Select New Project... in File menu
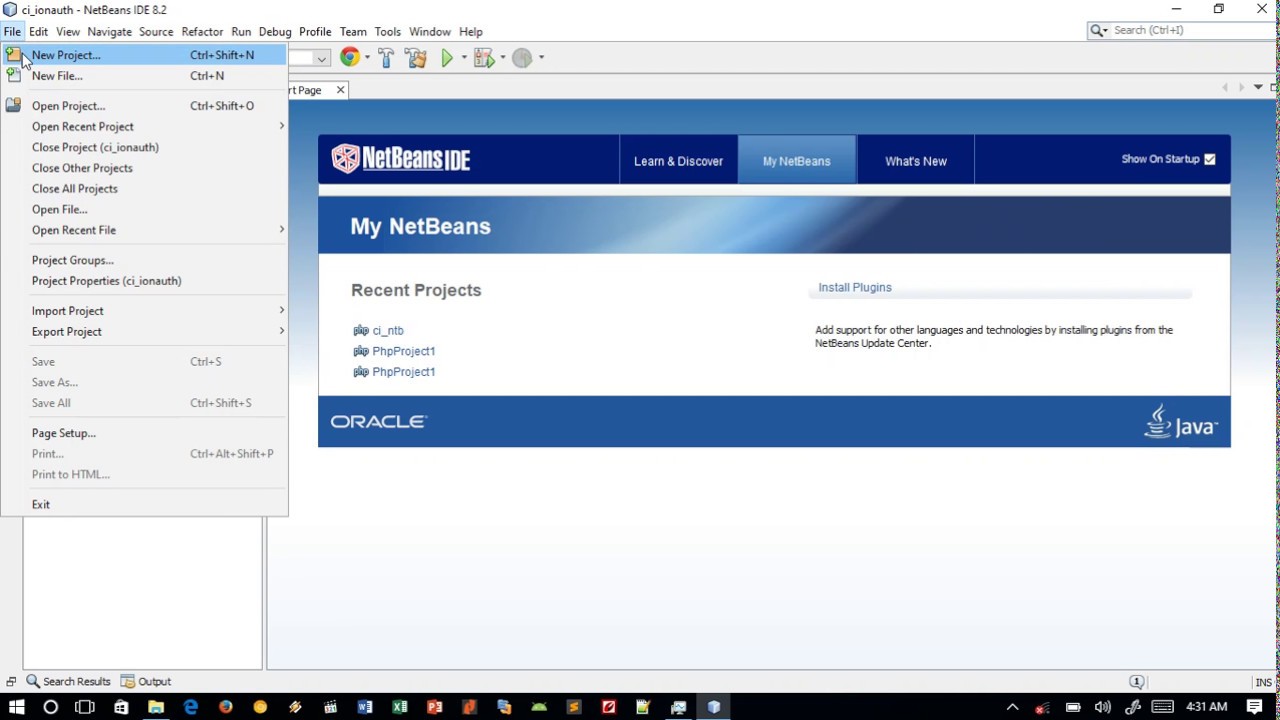This screenshot has width=1280, height=720. click(x=144, y=55)
